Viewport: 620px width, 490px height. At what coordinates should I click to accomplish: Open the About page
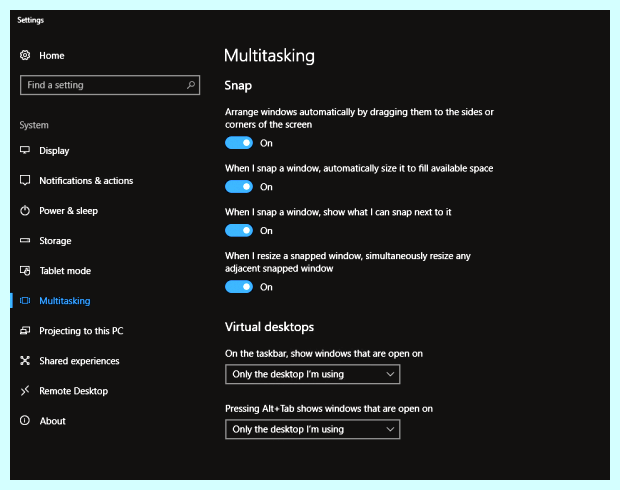tap(53, 421)
